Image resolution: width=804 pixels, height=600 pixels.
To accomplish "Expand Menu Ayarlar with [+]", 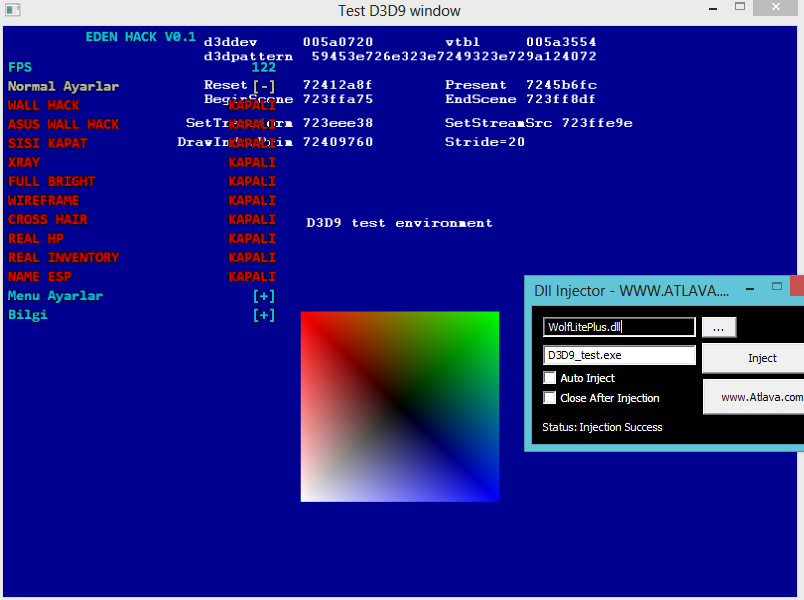I will click(264, 296).
